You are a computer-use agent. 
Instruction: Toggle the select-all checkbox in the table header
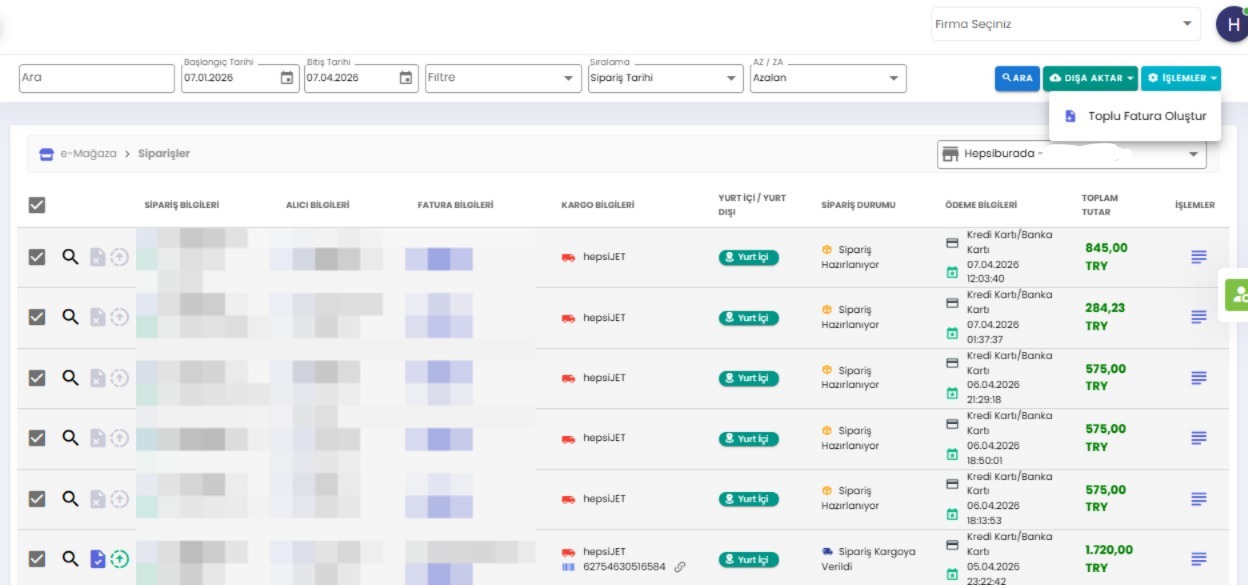click(37, 205)
